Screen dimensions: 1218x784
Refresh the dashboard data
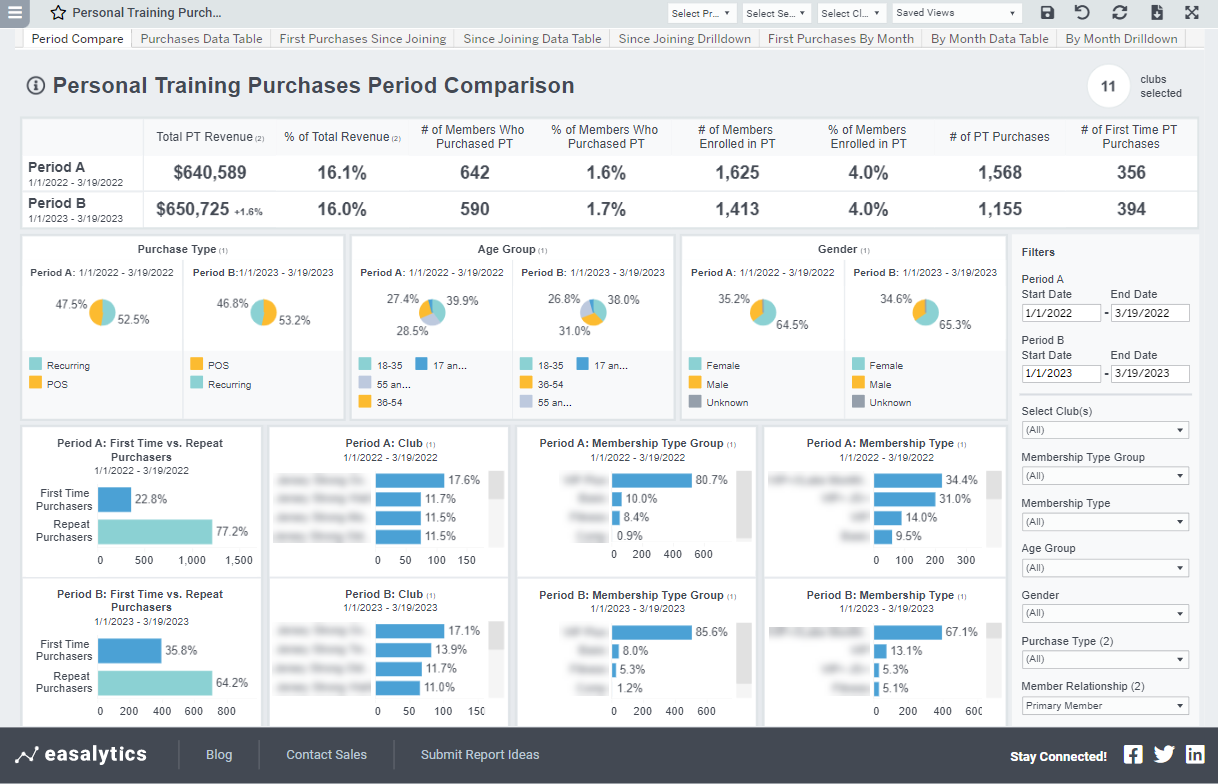point(1120,13)
